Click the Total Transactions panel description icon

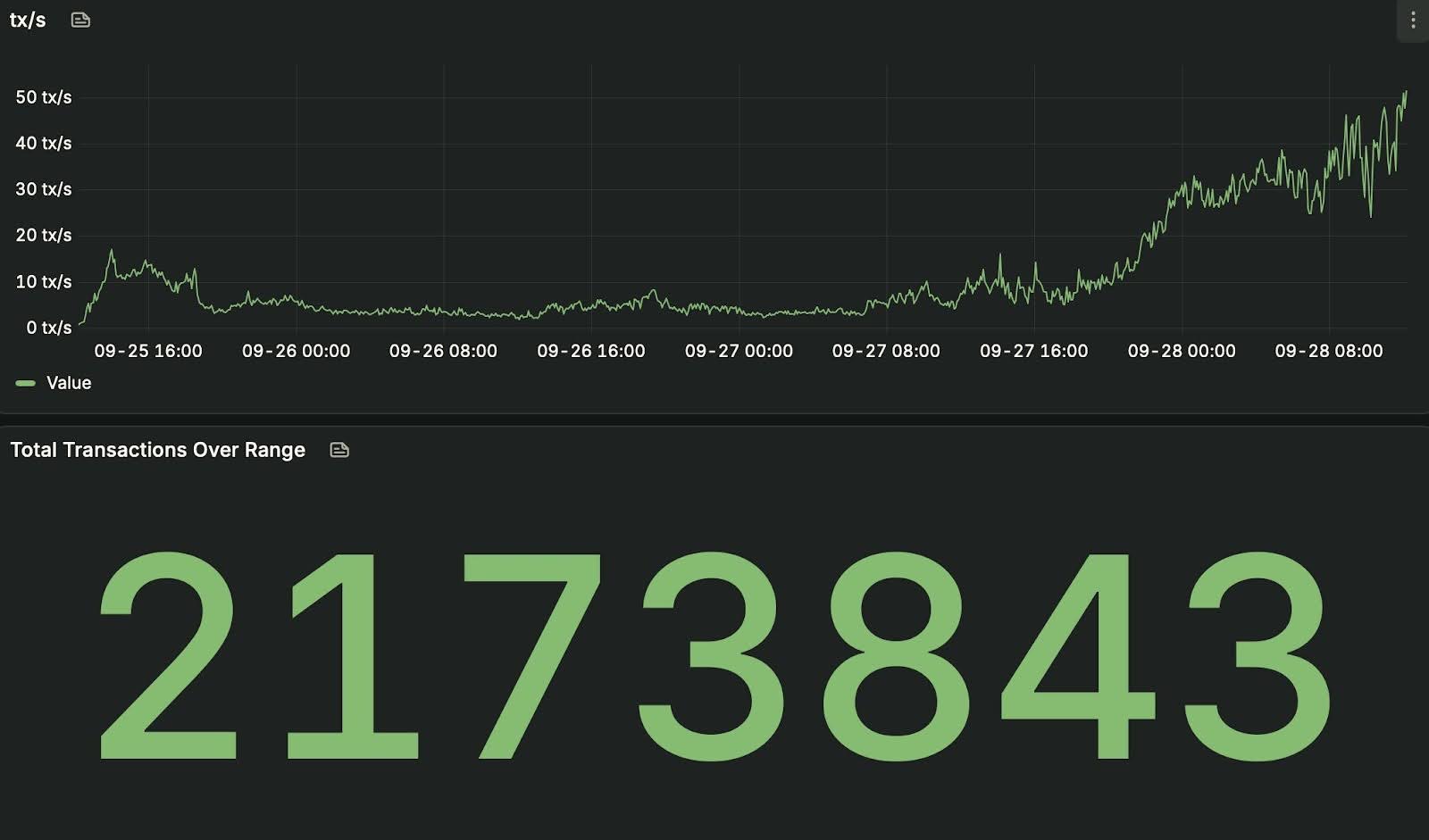click(339, 450)
